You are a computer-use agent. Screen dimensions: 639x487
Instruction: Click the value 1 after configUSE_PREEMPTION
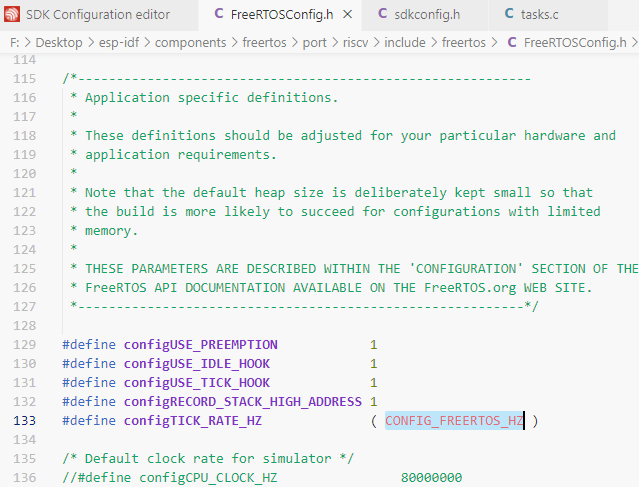[374, 345]
